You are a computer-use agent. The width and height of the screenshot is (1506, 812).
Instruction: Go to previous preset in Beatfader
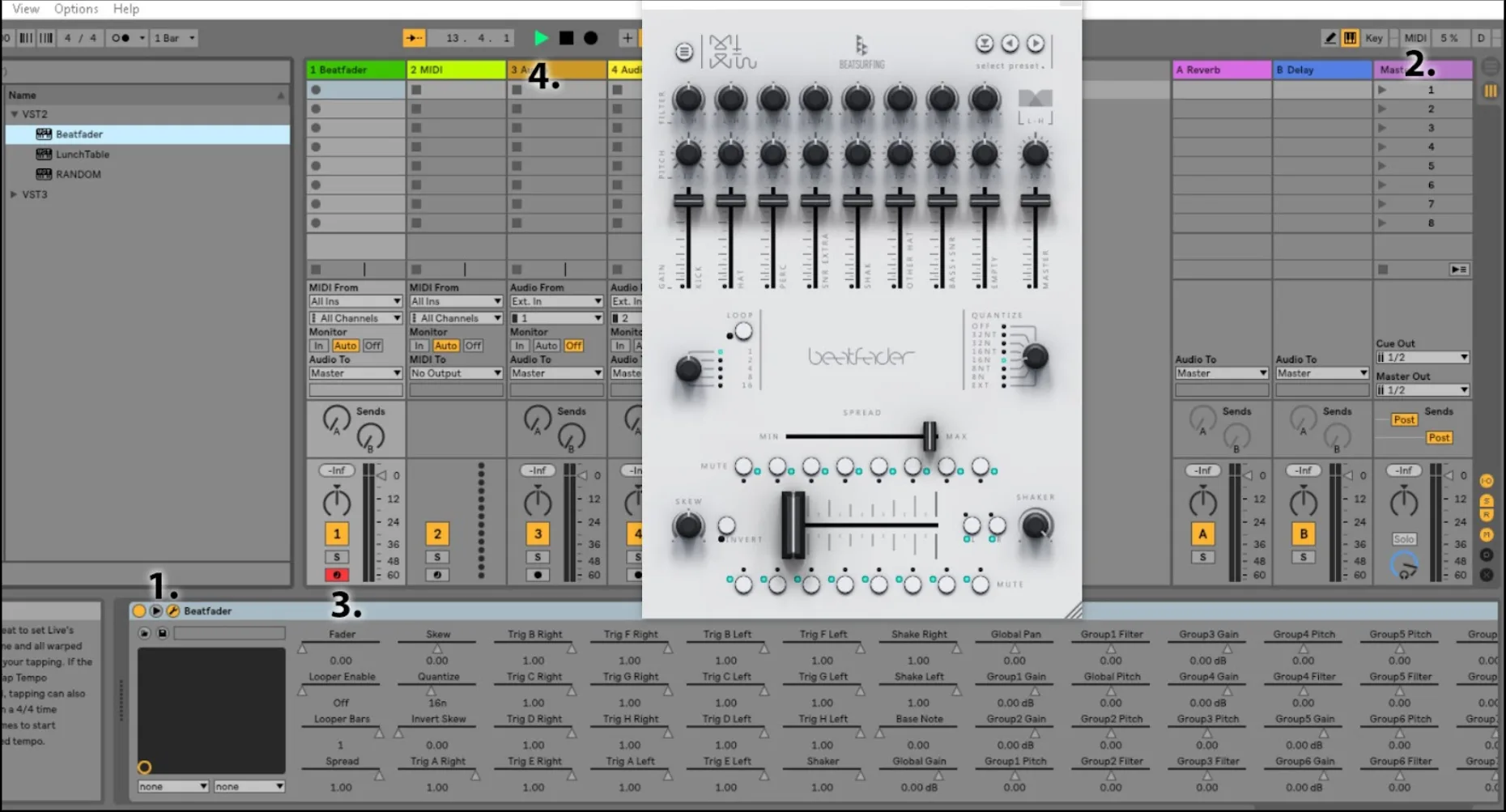coord(1010,44)
